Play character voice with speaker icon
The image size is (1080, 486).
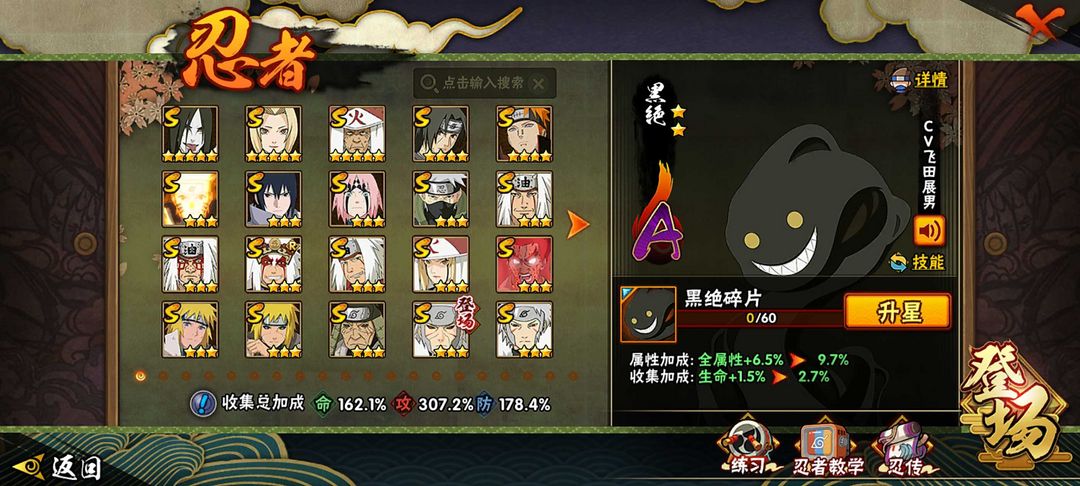pyautogui.click(x=929, y=231)
